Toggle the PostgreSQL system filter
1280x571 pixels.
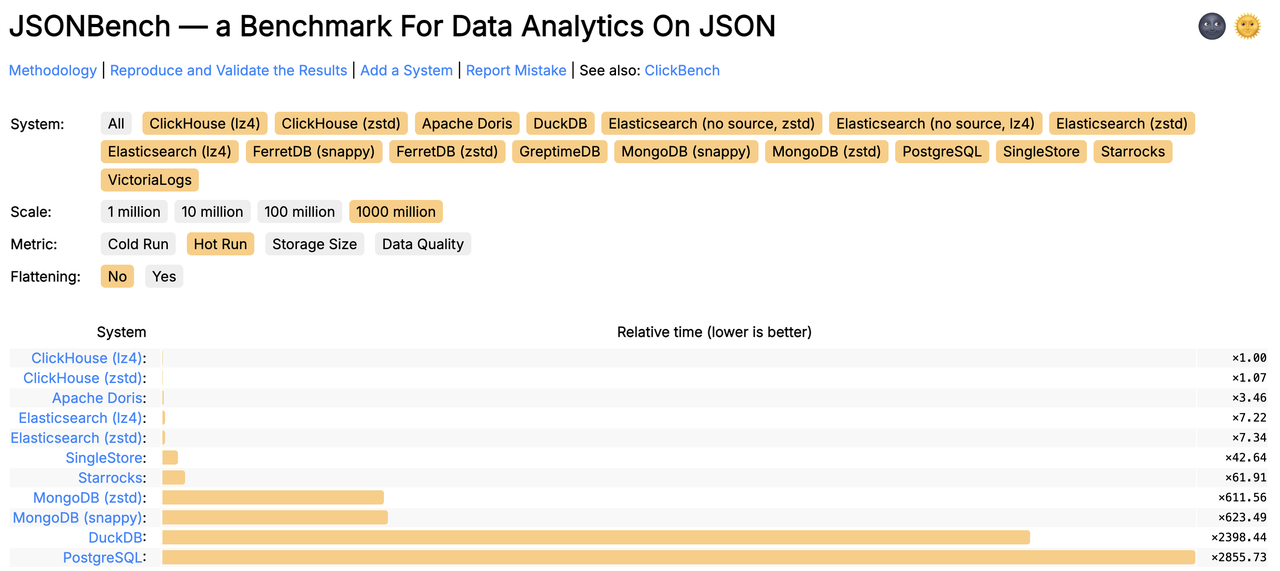click(x=941, y=152)
